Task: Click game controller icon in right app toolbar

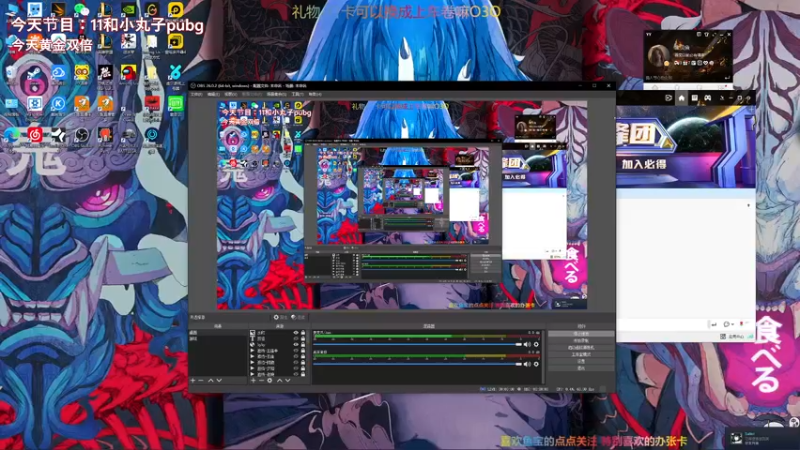Action: coord(708,97)
